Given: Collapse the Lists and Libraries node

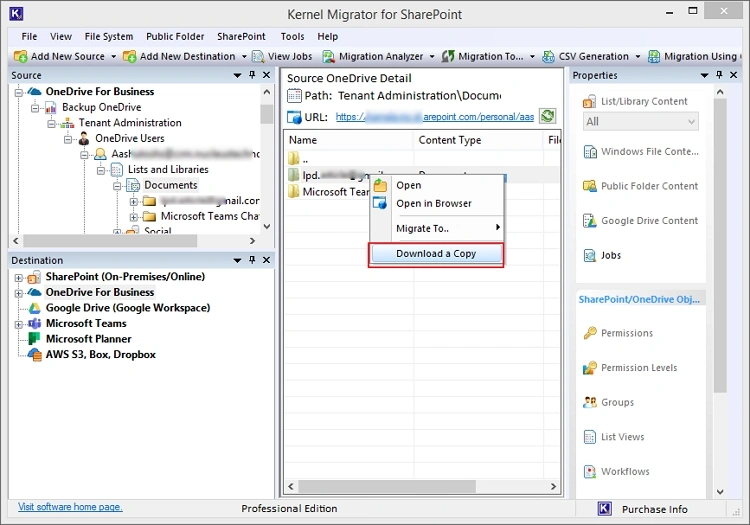Looking at the screenshot, I should (100, 170).
